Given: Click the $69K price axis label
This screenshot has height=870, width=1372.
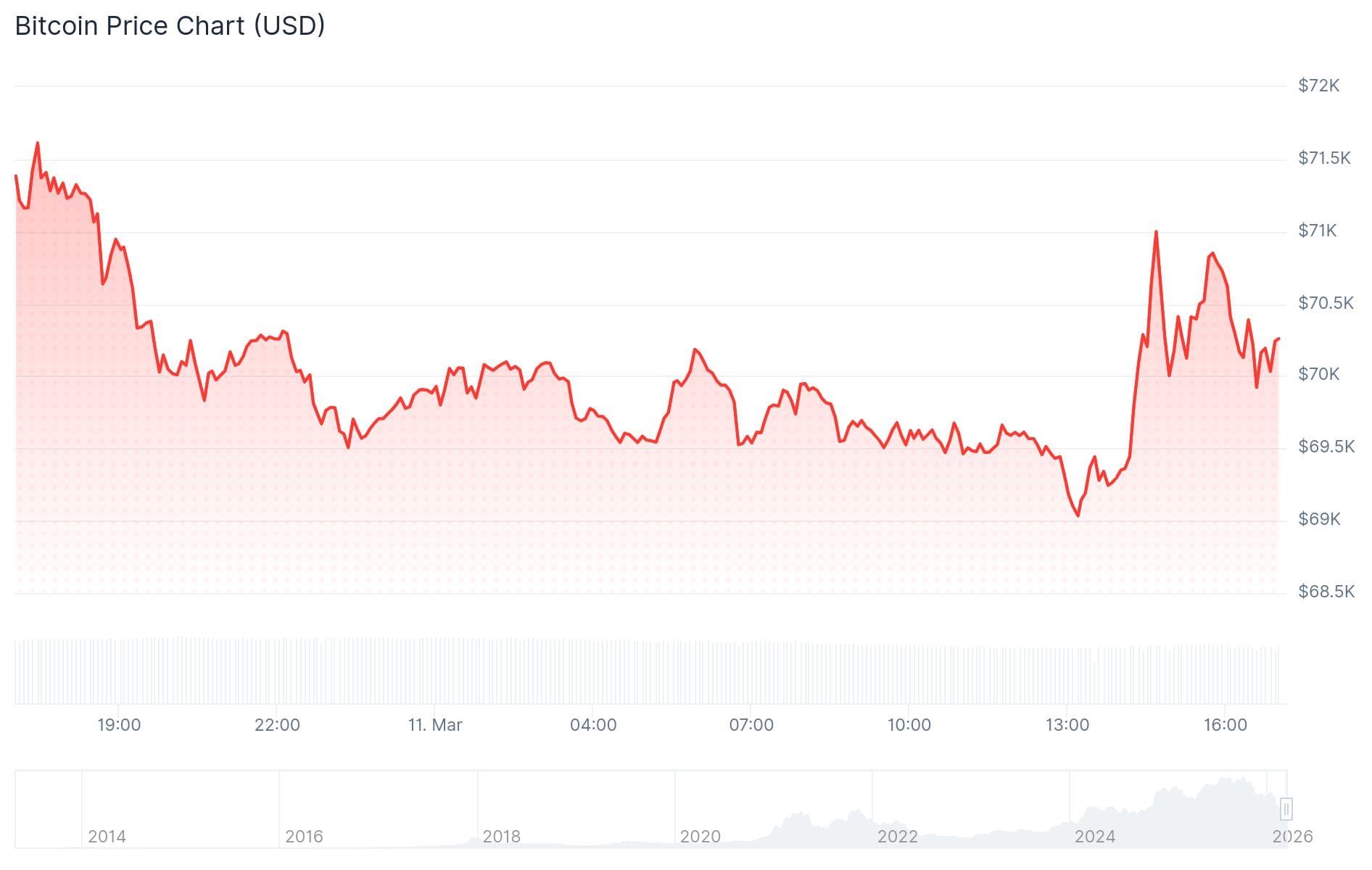Looking at the screenshot, I should pos(1318,519).
